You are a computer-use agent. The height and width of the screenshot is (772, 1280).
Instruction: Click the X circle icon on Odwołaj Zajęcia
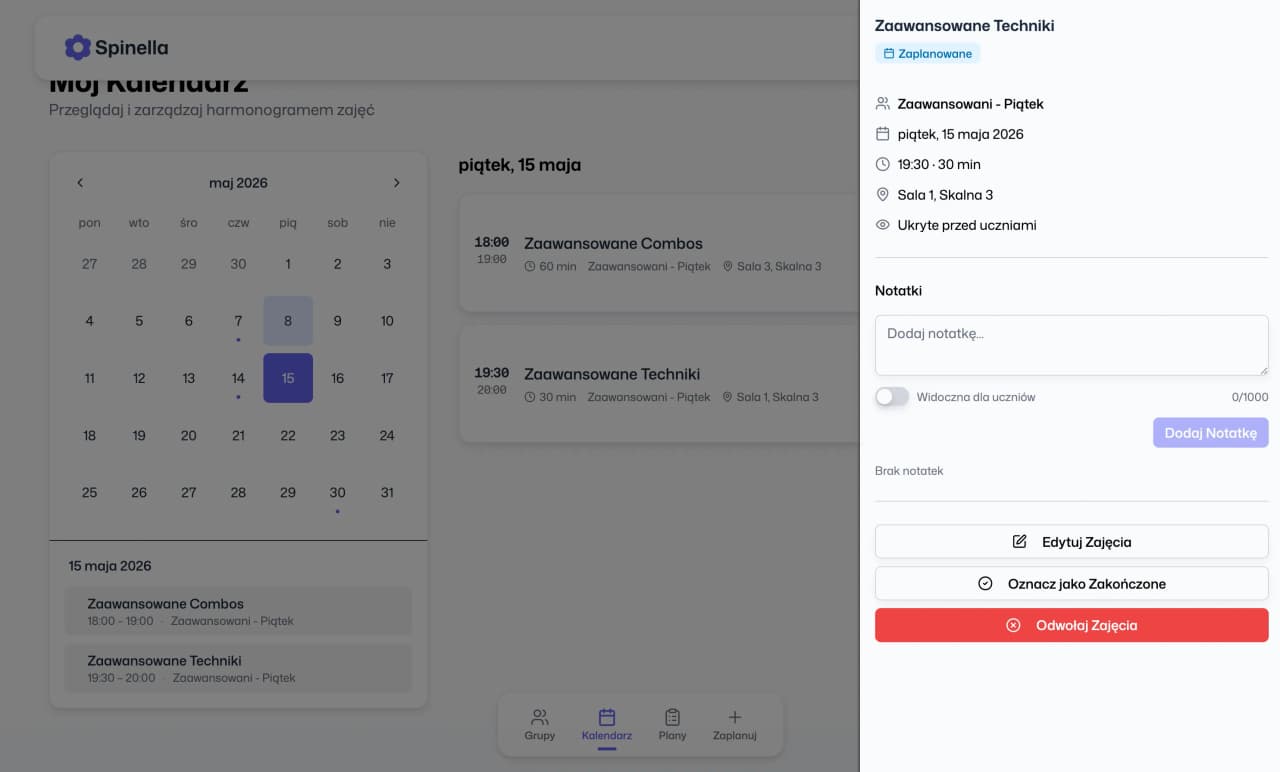click(x=1013, y=625)
